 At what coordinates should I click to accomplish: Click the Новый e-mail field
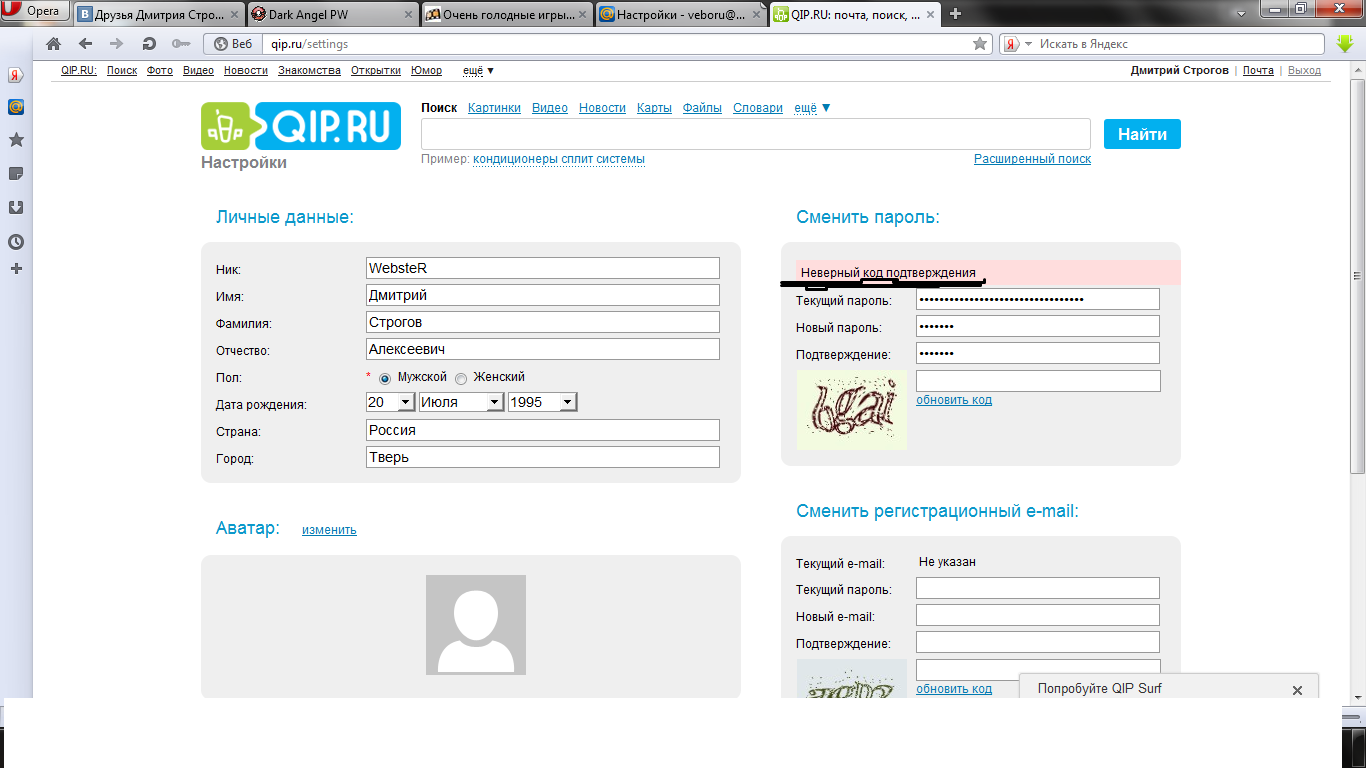tap(1038, 615)
